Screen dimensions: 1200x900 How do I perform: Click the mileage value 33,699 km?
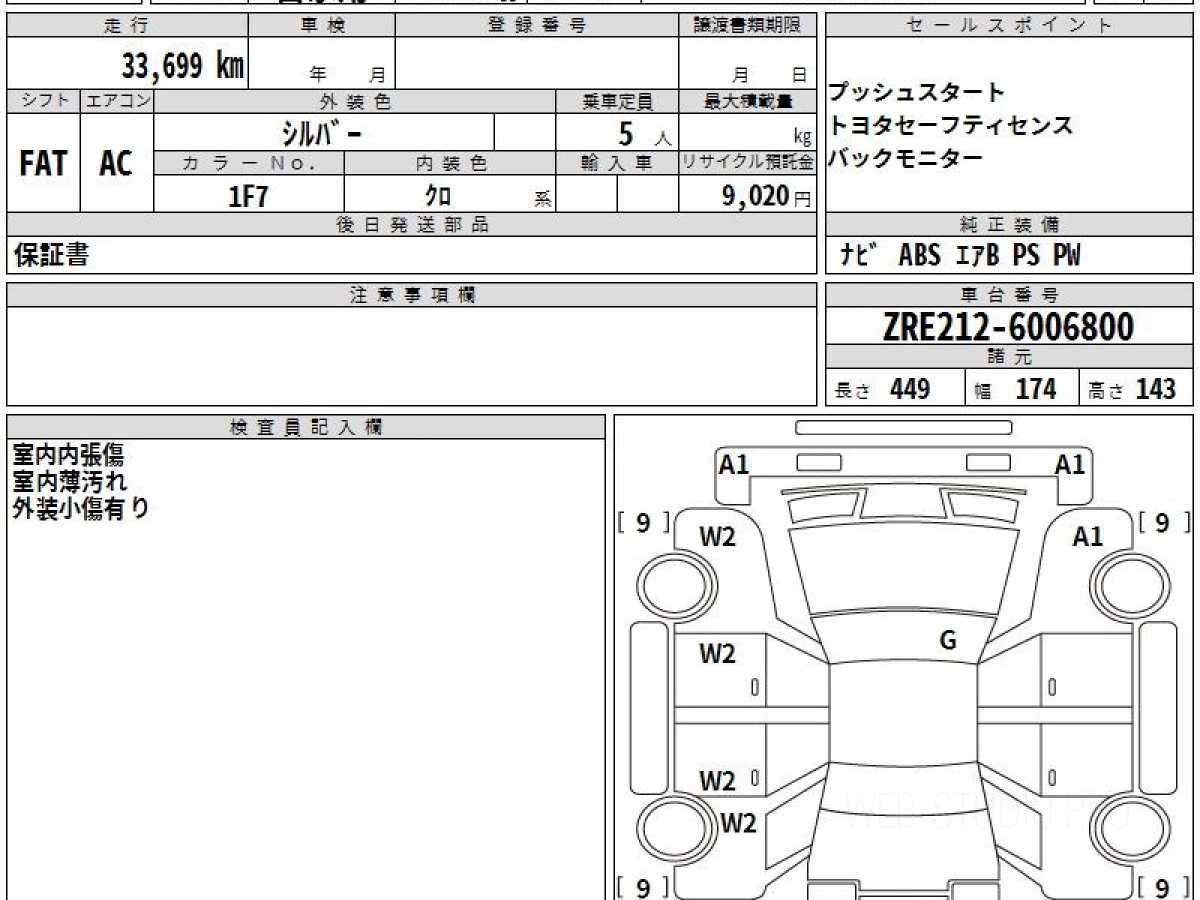pos(183,66)
